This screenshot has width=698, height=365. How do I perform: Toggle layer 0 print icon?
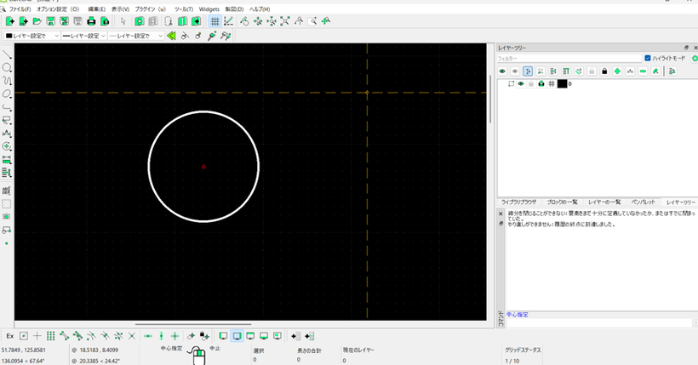[x=541, y=84]
